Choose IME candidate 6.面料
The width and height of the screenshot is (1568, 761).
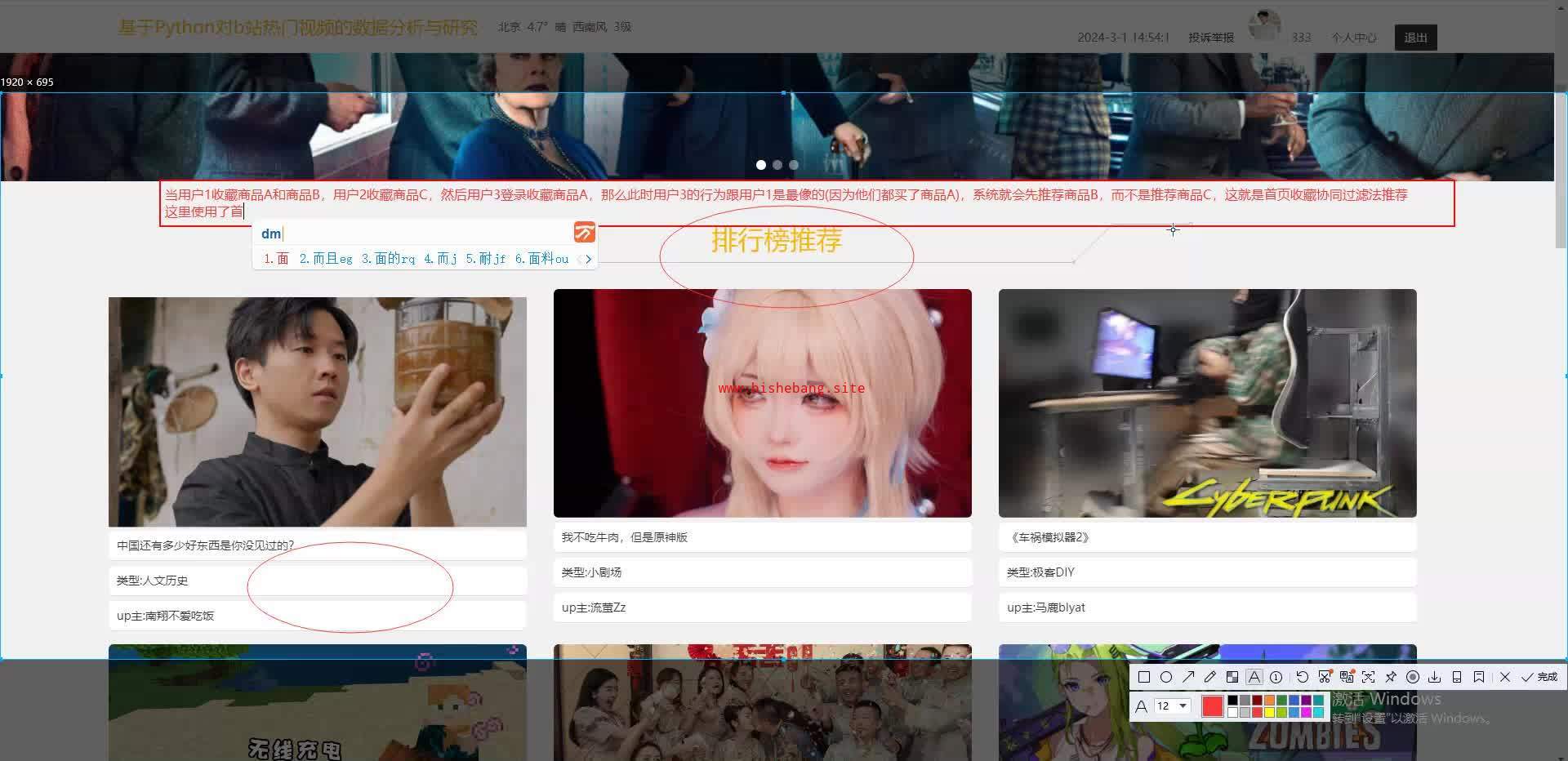click(541, 259)
